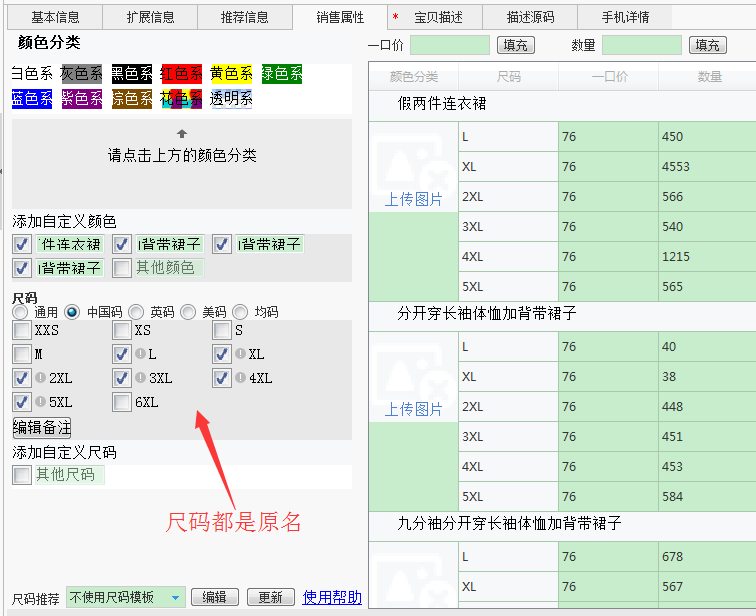The height and width of the screenshot is (616, 756).
Task: Switch to the 基本信息 tab
Action: (55, 17)
